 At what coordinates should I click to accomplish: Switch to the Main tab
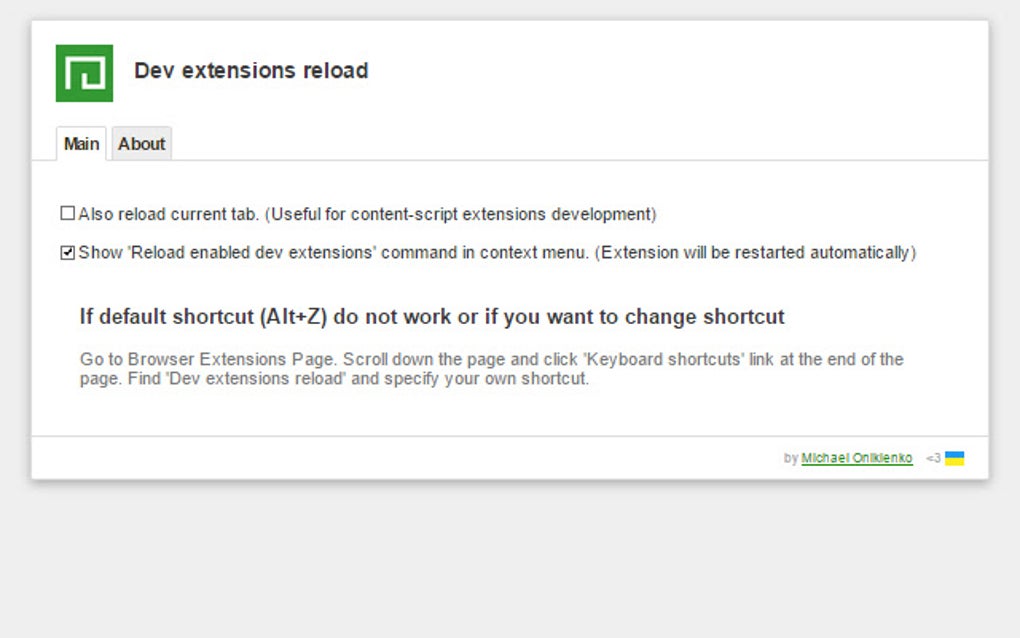pos(81,144)
